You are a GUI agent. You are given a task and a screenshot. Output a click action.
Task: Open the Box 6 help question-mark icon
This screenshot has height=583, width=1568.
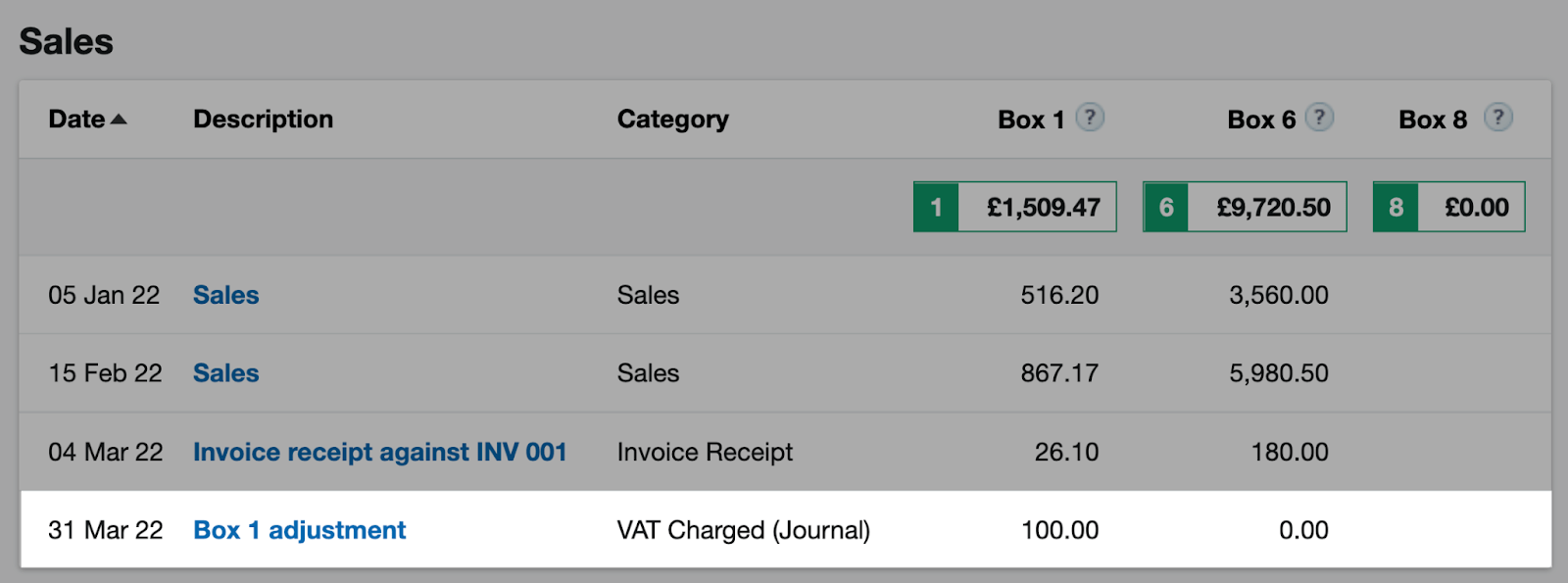pos(1320,118)
